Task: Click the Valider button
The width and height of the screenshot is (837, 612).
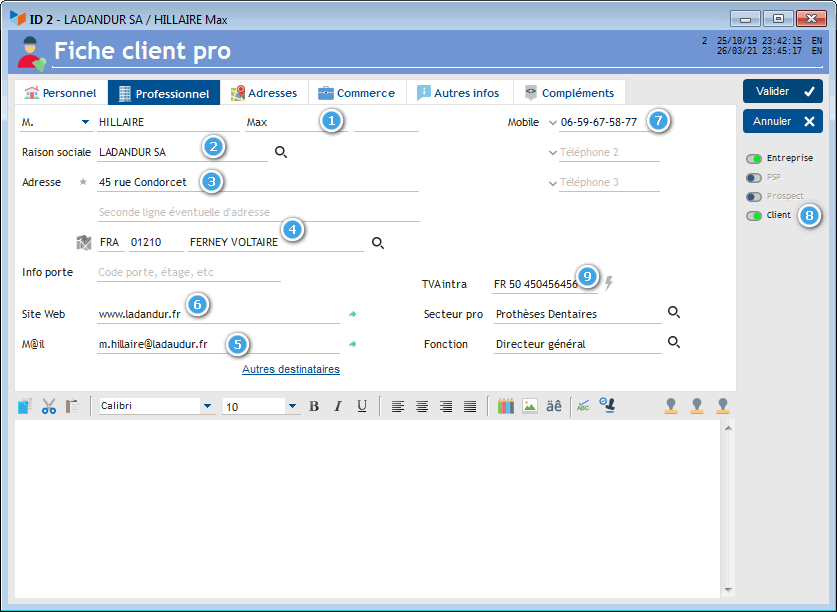Action: point(782,91)
